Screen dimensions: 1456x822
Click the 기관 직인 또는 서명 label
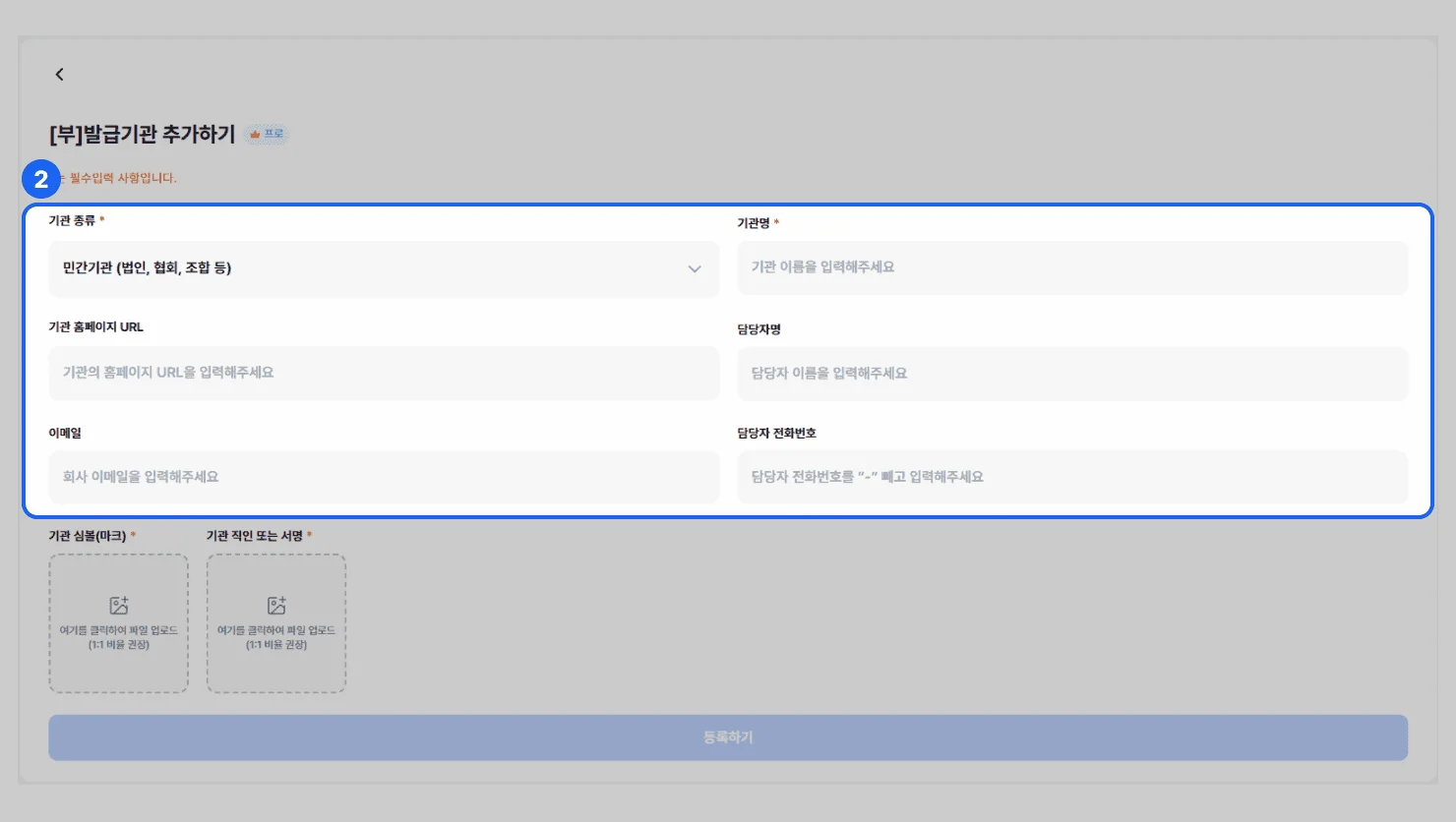[254, 536]
